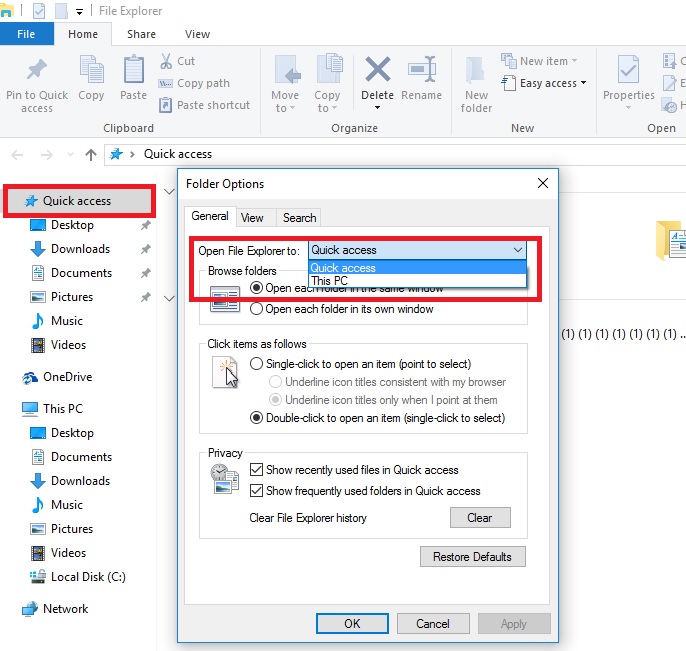Screen dimensions: 686x651
Task: Choose Underline icon titles consistent with browser
Action: click(275, 382)
